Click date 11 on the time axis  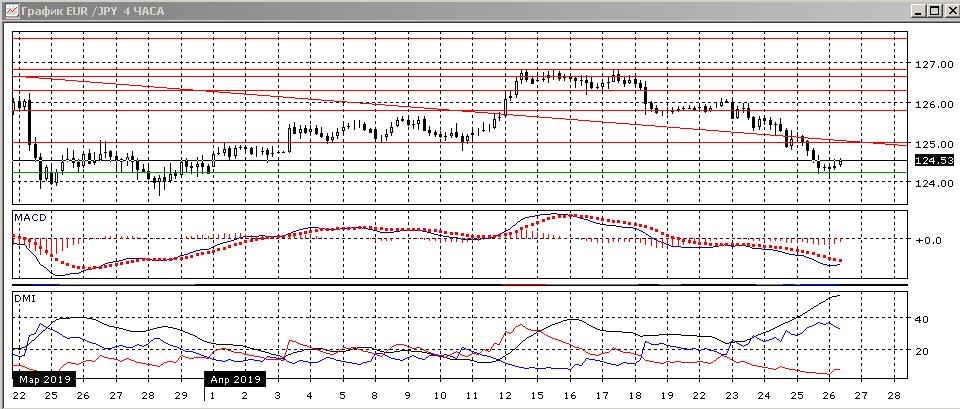click(471, 396)
